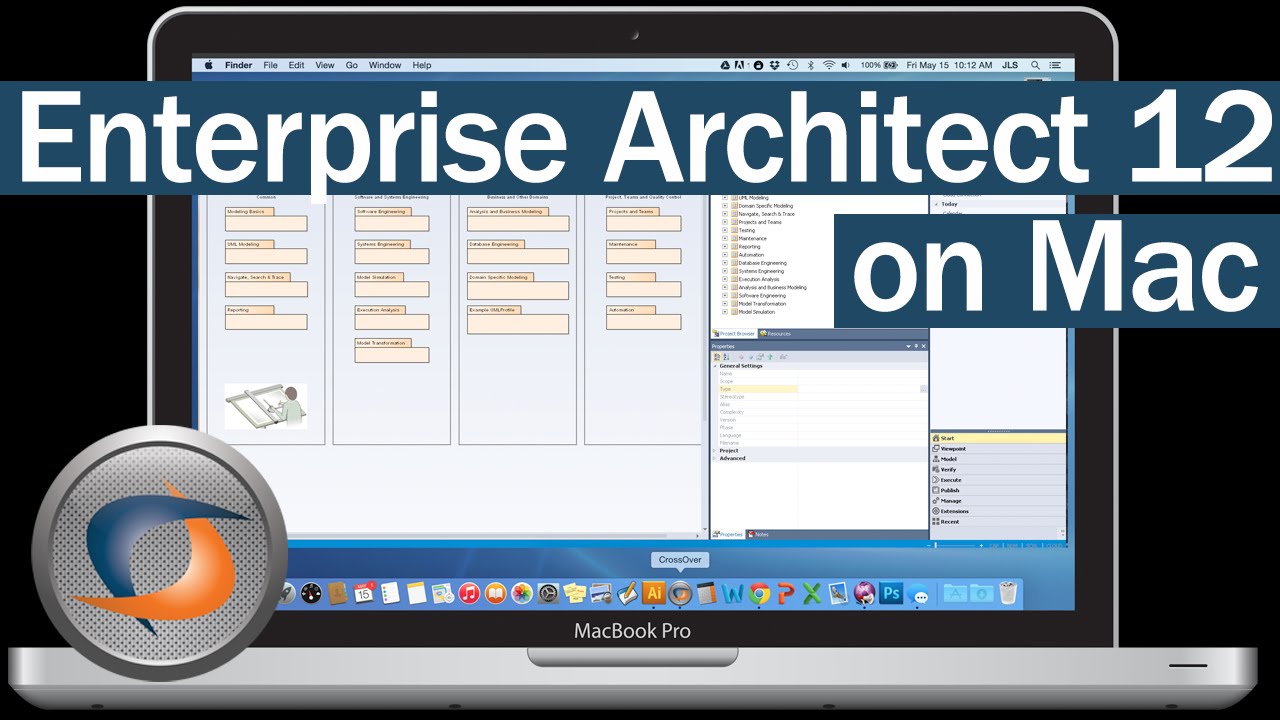Expand the Domain Specific Modeling node
The height and width of the screenshot is (720, 1280).
[725, 206]
